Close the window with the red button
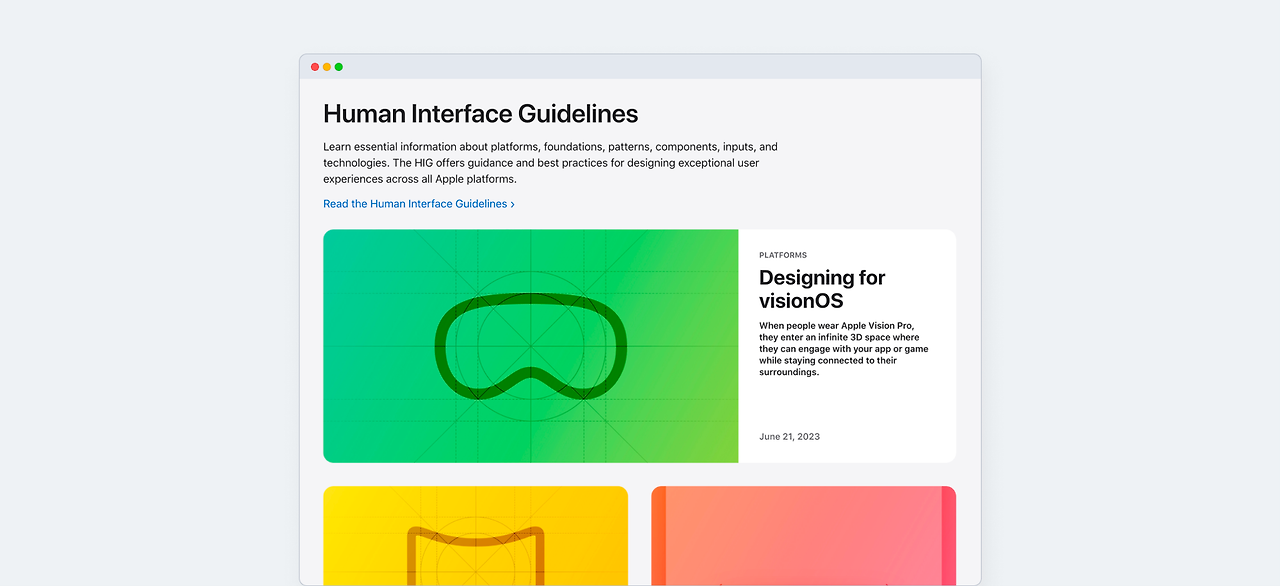The height and width of the screenshot is (586, 1280). 315,67
